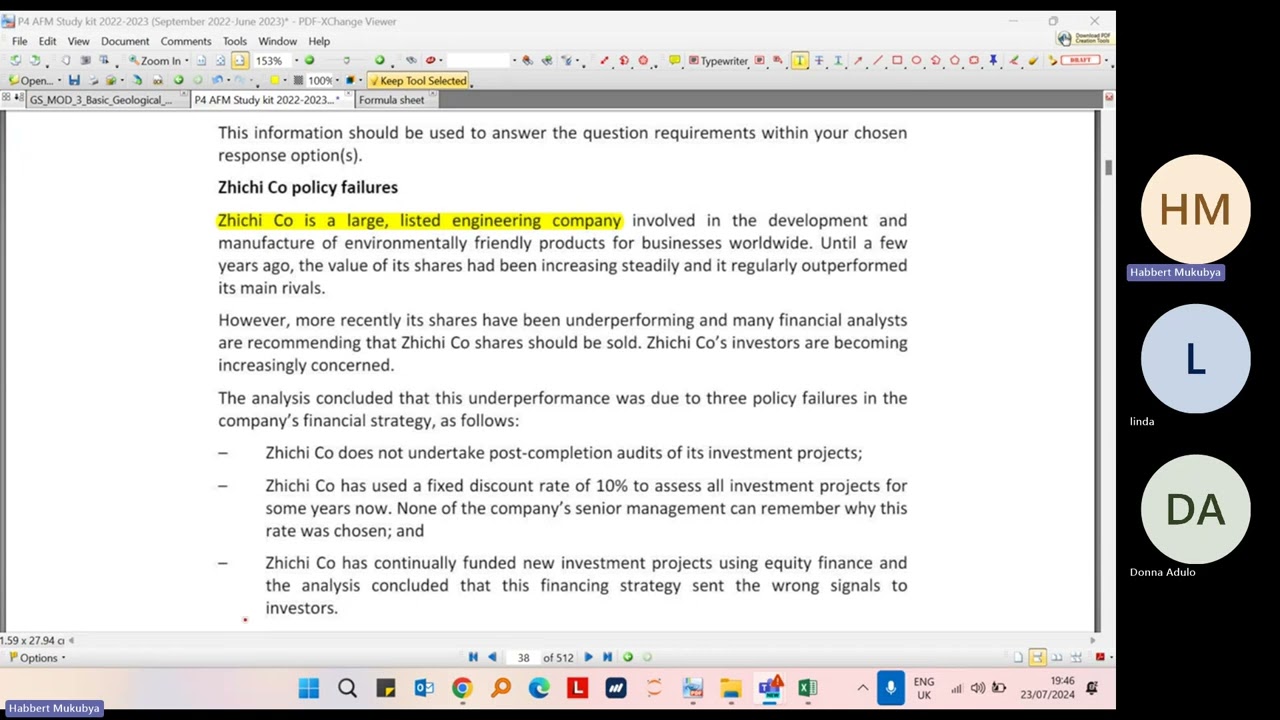Click the zoom slider handle
Screen dimensions: 1280x720
[346, 61]
